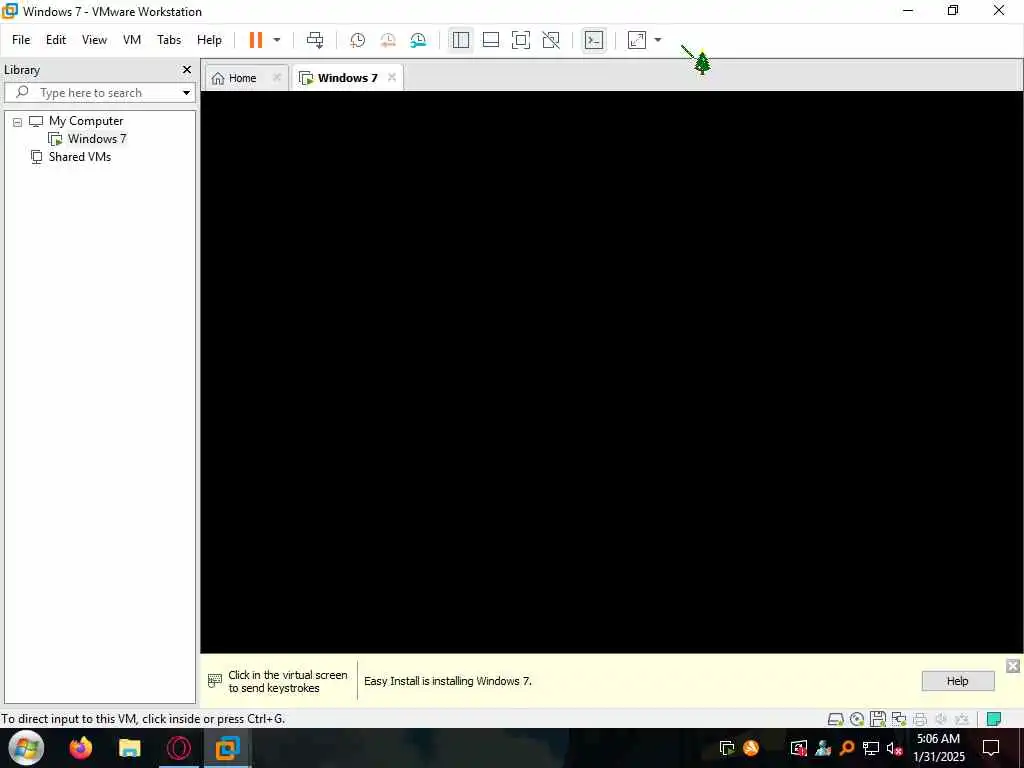Click the VMware tray icon in system tray

726,748
